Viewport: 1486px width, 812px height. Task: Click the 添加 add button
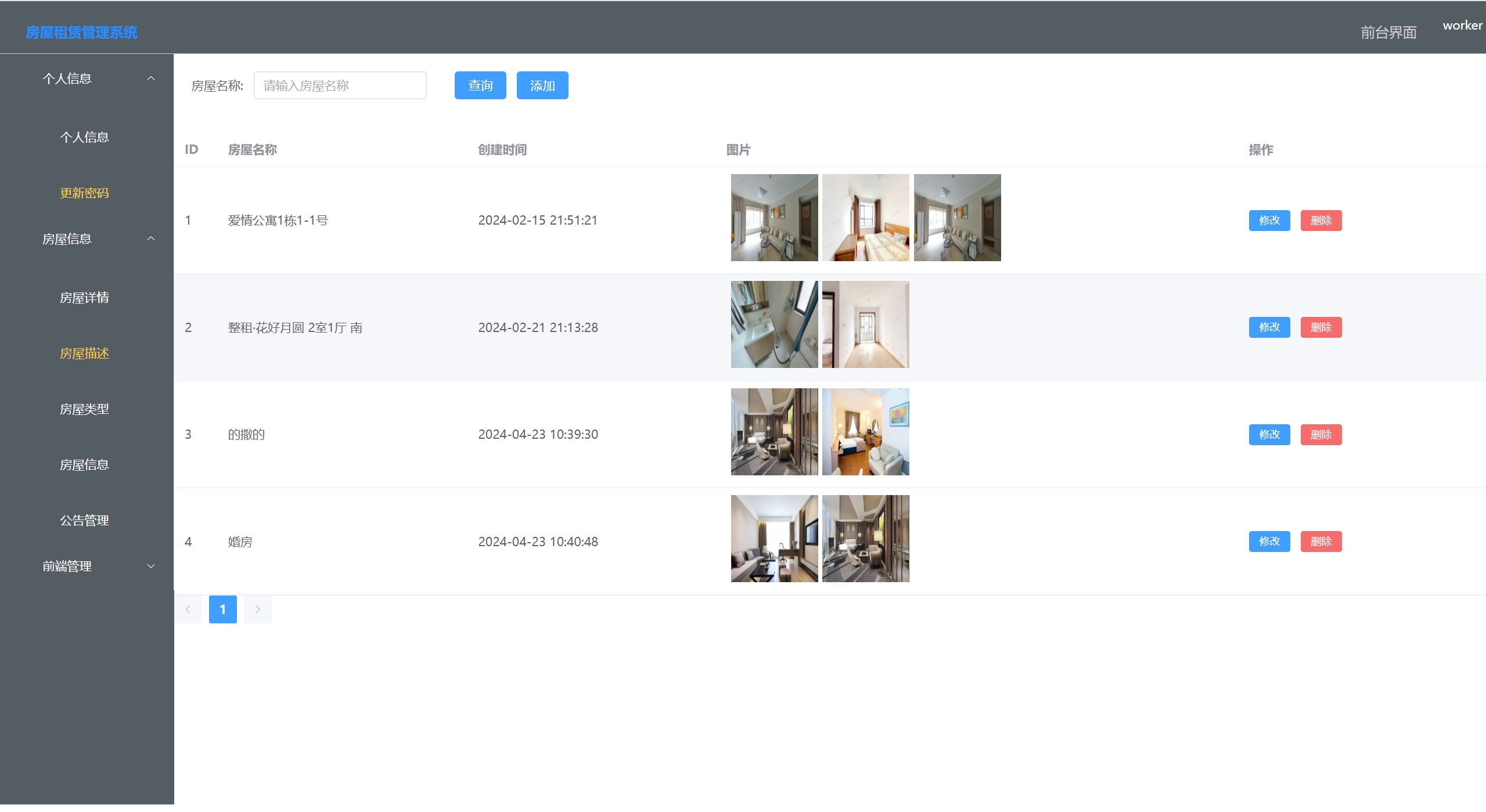[x=542, y=85]
